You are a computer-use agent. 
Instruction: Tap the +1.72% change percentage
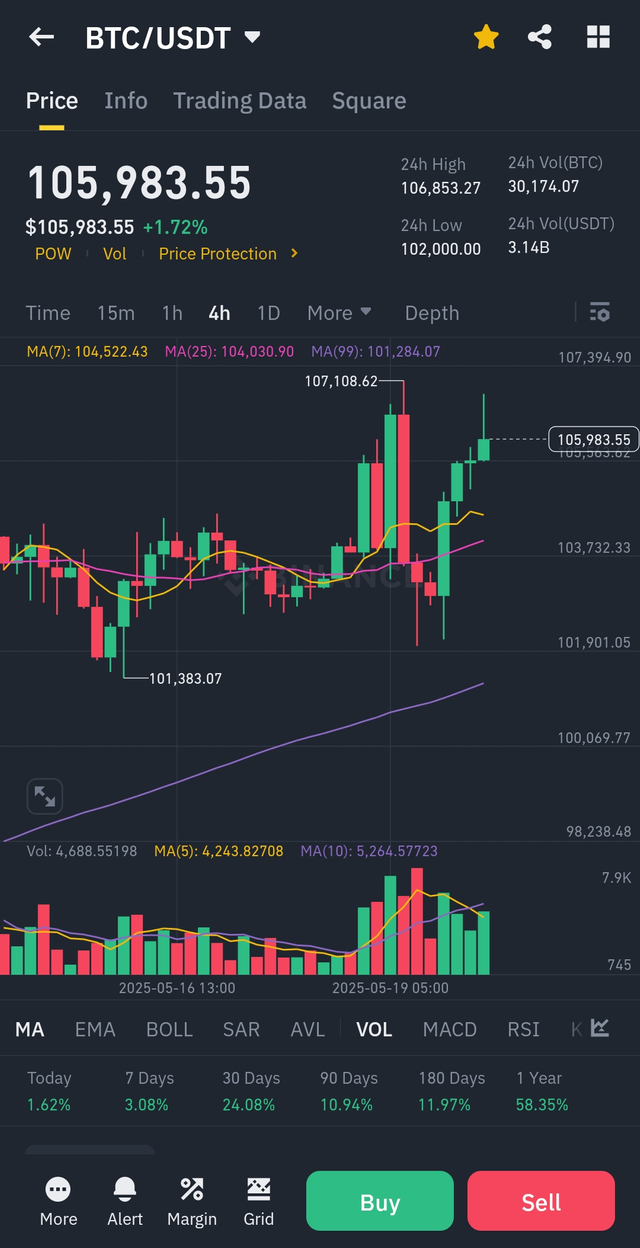coord(175,227)
